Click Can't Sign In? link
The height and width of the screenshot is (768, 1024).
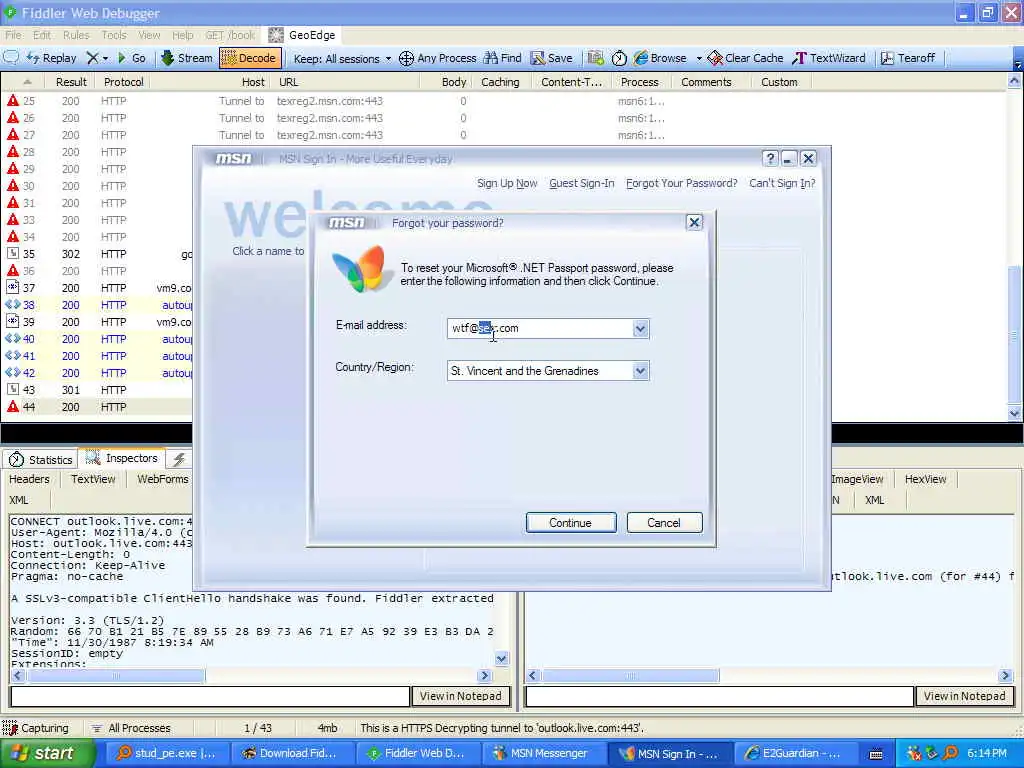[782, 183]
